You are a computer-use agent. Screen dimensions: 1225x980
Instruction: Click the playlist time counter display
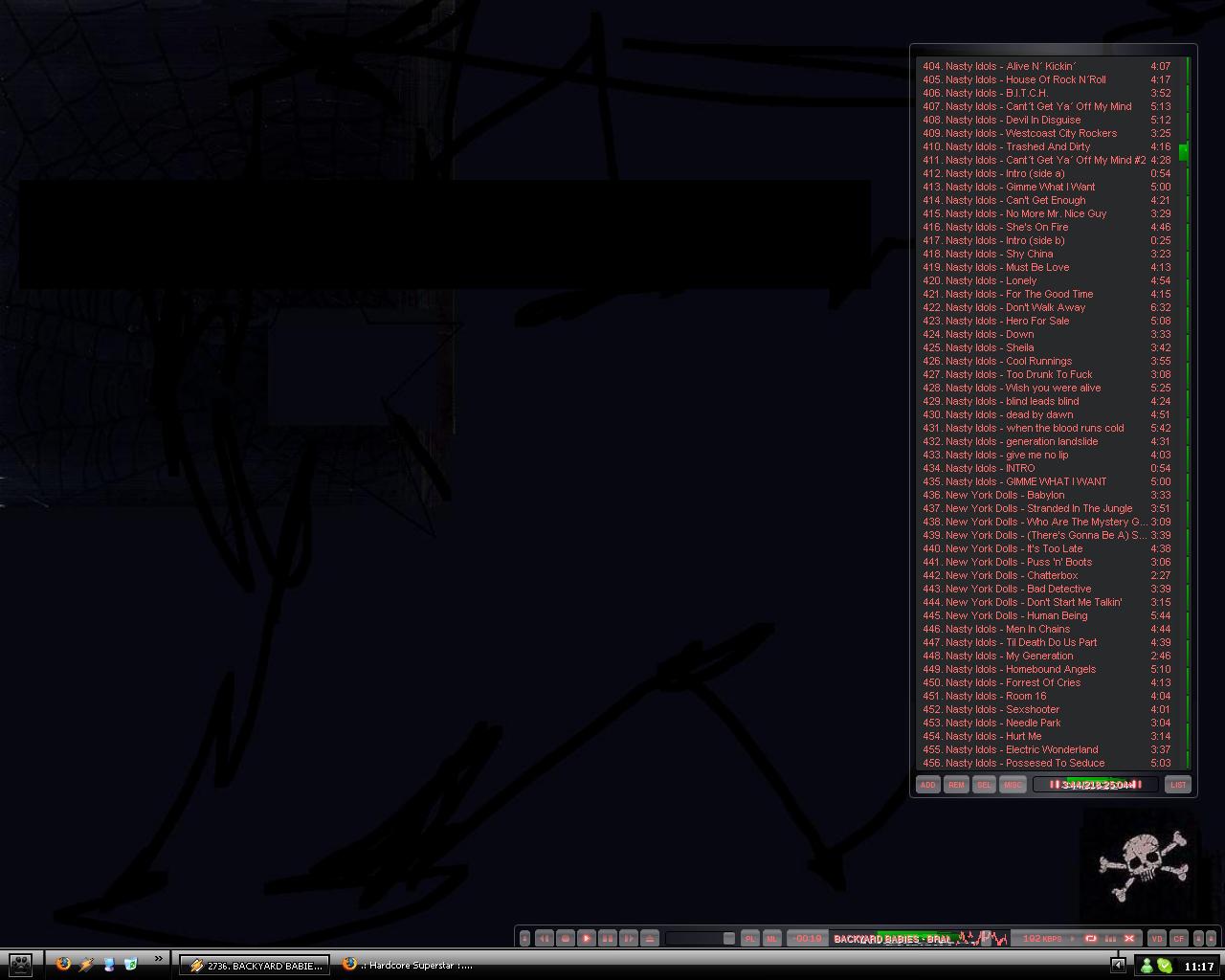(1096, 785)
